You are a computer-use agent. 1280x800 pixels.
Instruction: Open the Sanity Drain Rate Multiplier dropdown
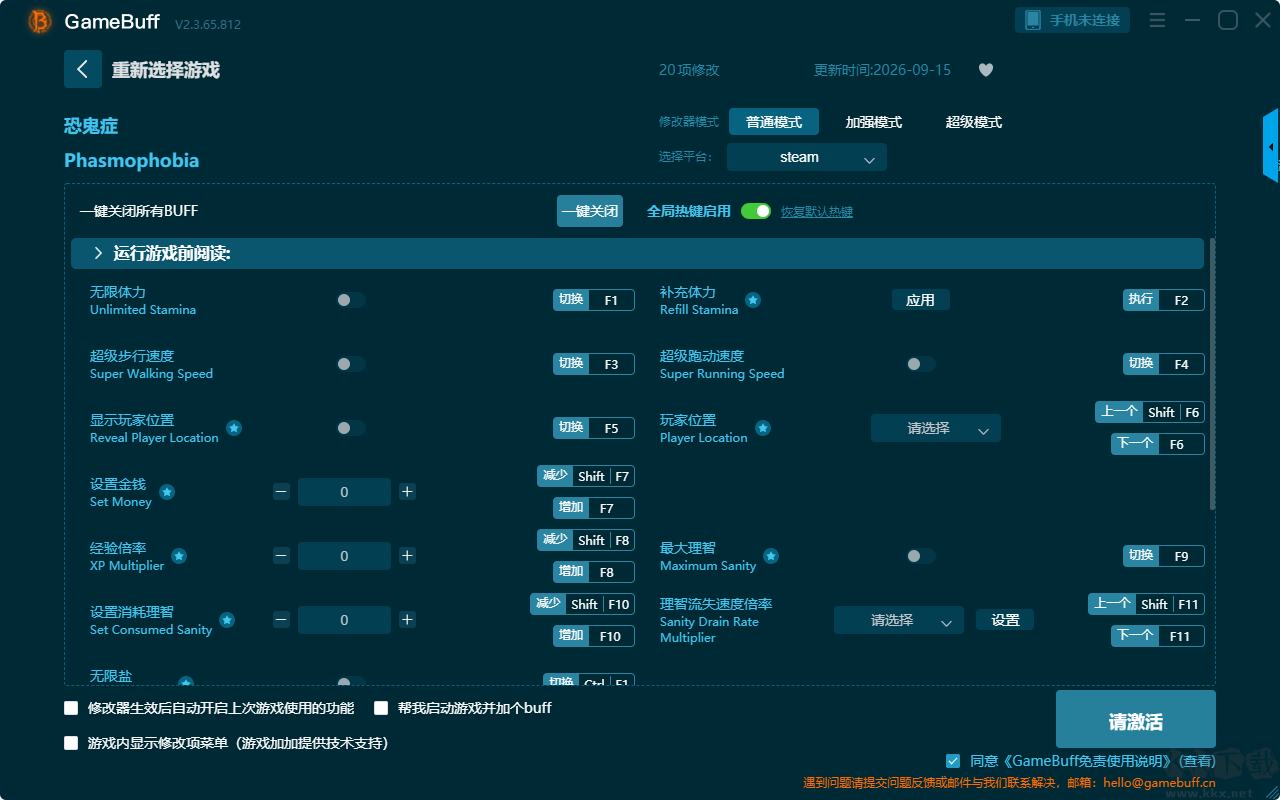(899, 620)
